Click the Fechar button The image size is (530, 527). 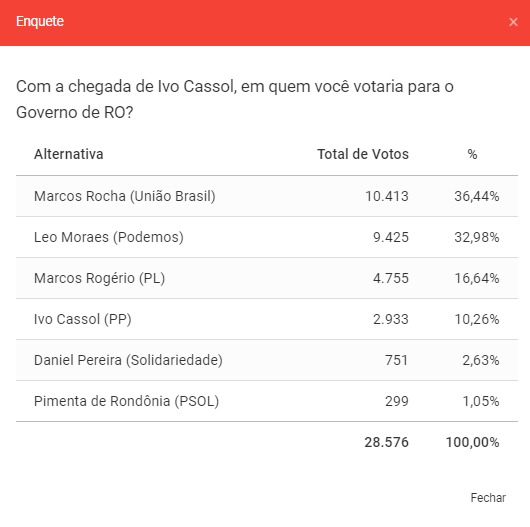tap(488, 498)
